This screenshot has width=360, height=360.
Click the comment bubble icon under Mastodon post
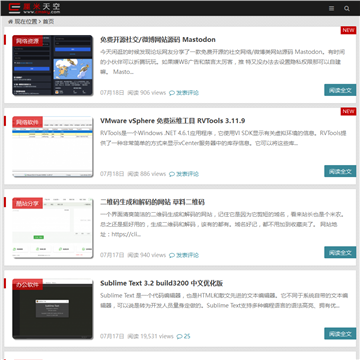172,93
